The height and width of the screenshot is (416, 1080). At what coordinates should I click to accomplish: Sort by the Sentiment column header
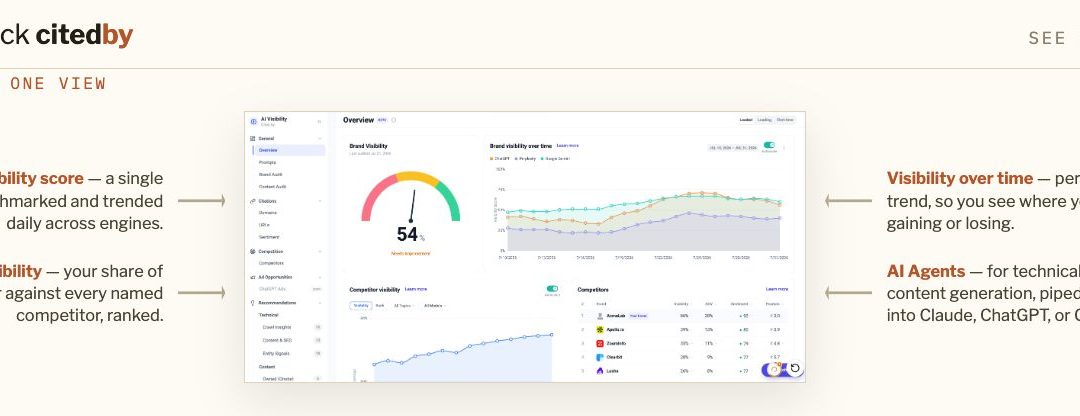pos(739,304)
